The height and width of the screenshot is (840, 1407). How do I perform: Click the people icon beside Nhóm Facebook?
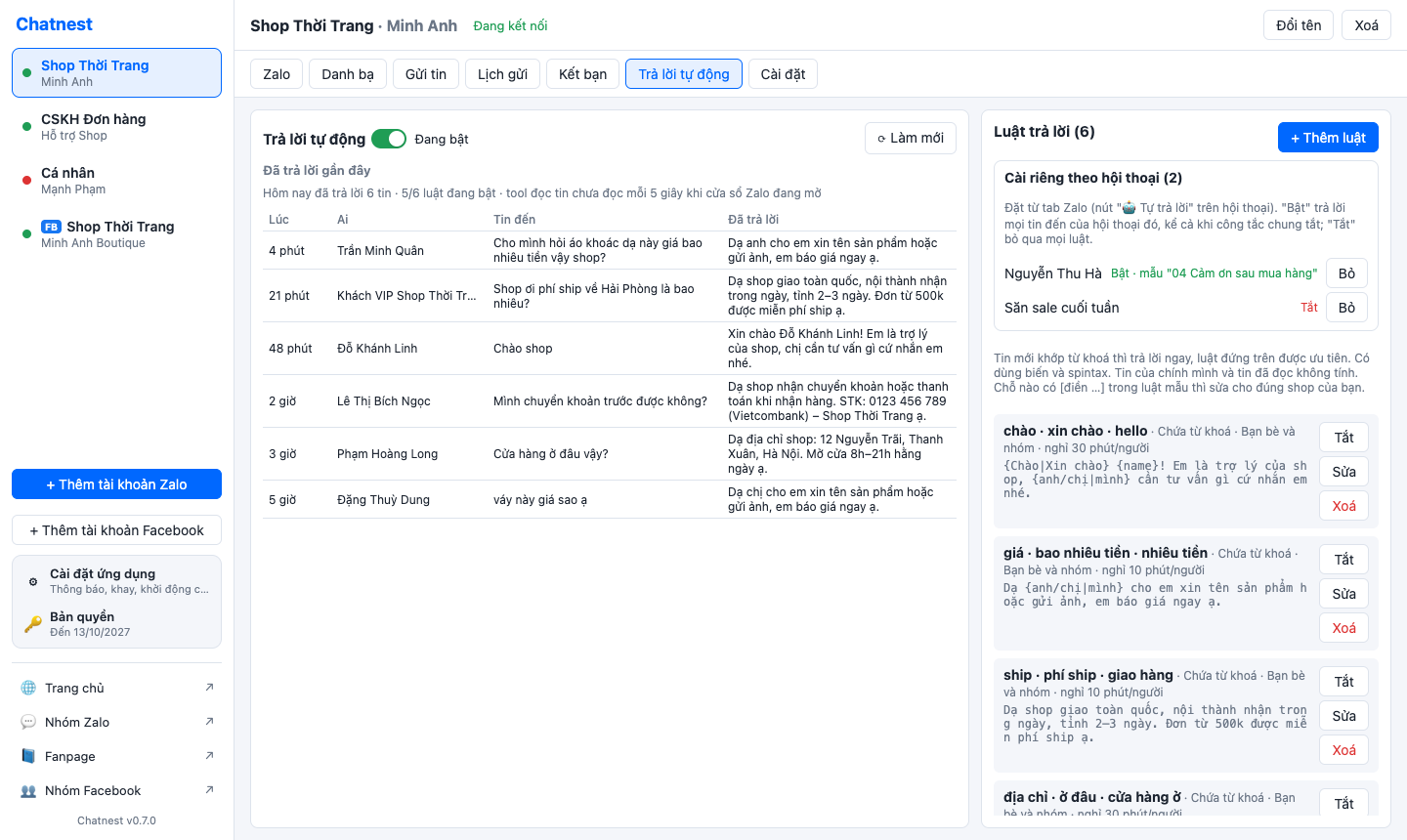pos(28,790)
